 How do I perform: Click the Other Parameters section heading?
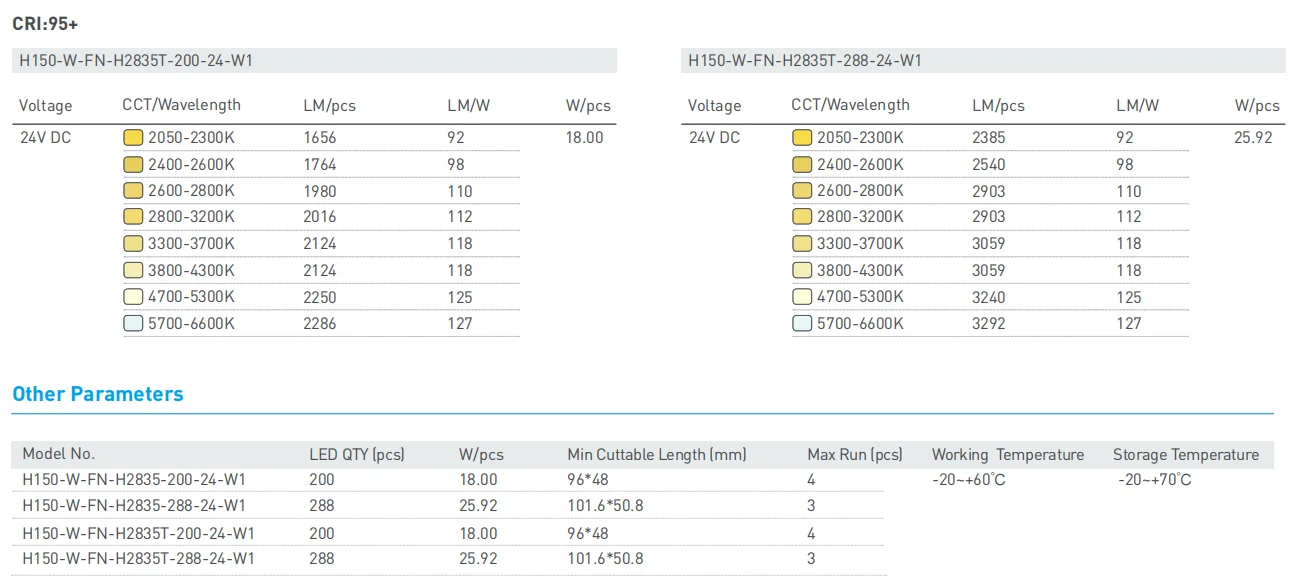(x=98, y=394)
